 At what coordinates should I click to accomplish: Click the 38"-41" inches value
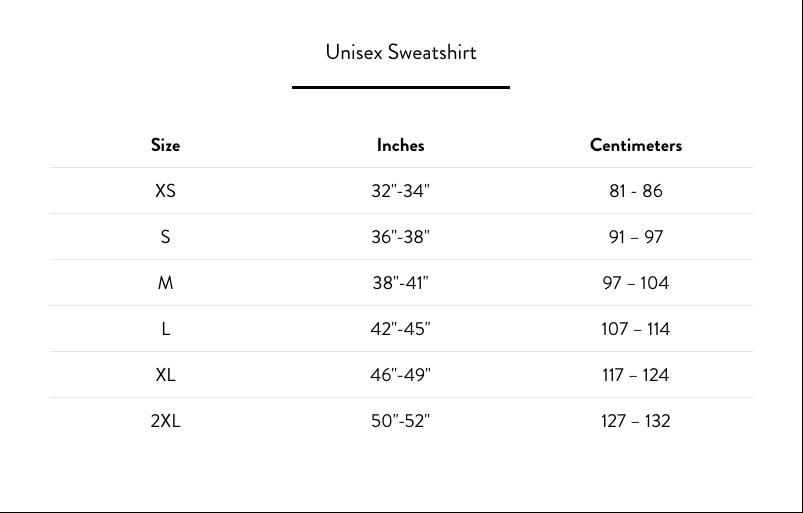pyautogui.click(x=400, y=283)
